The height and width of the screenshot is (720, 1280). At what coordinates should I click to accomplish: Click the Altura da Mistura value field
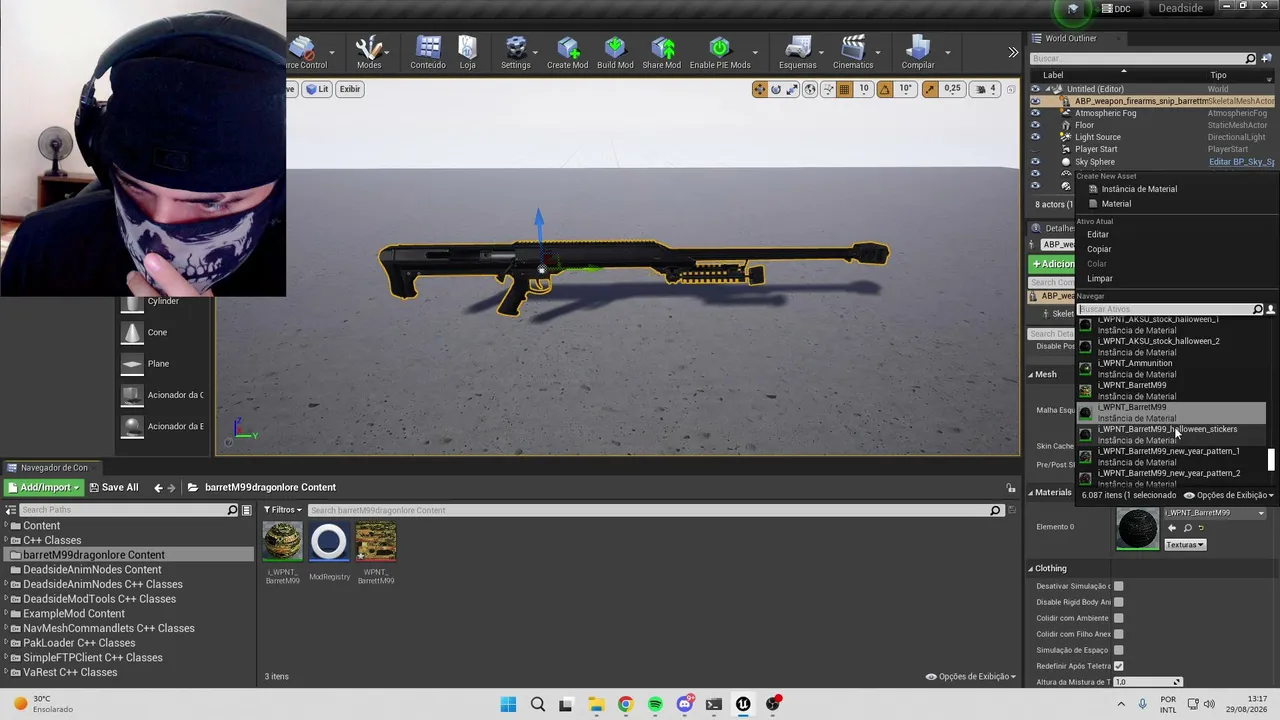click(1148, 682)
